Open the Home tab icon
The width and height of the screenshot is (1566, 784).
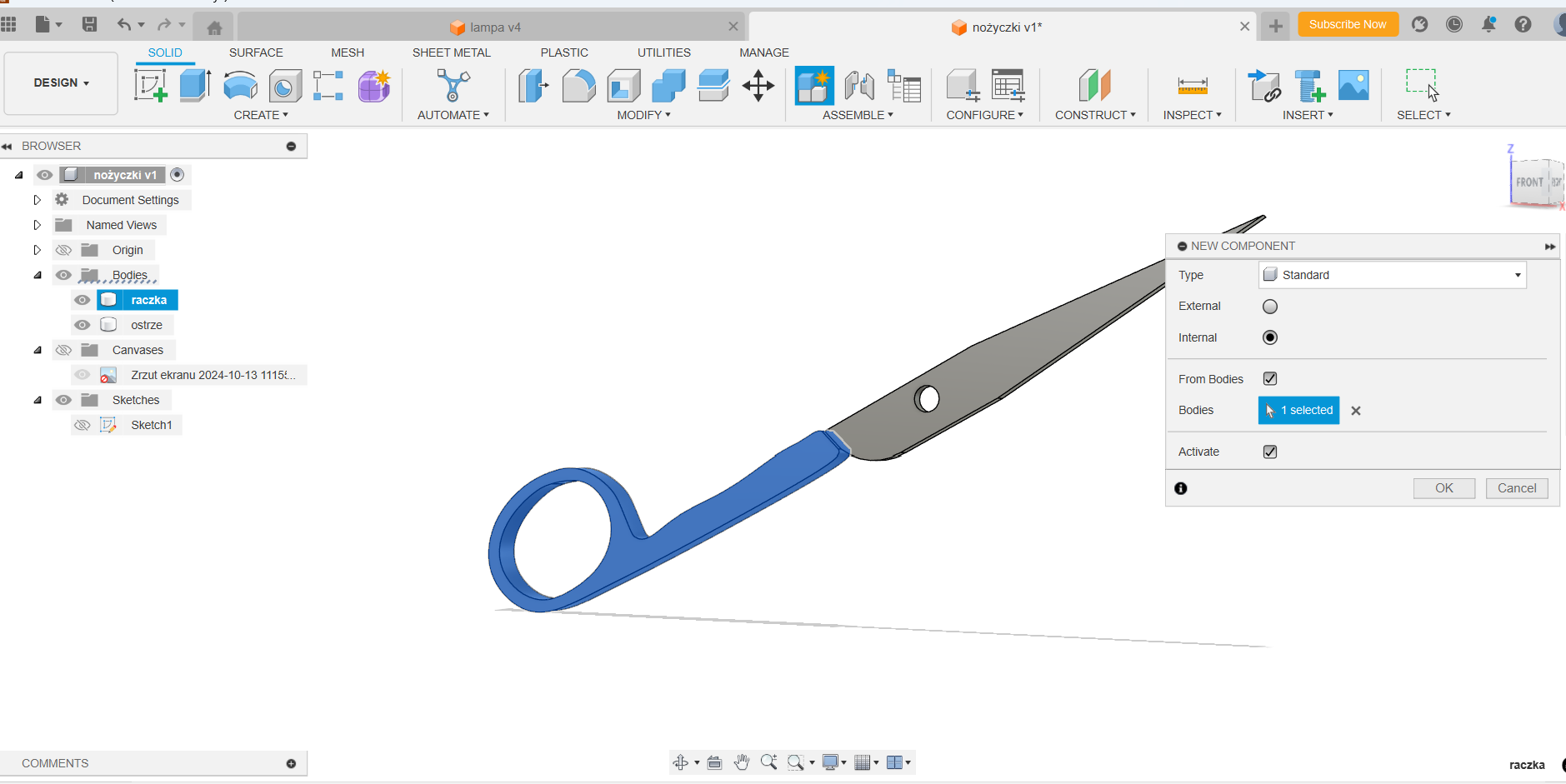point(214,27)
